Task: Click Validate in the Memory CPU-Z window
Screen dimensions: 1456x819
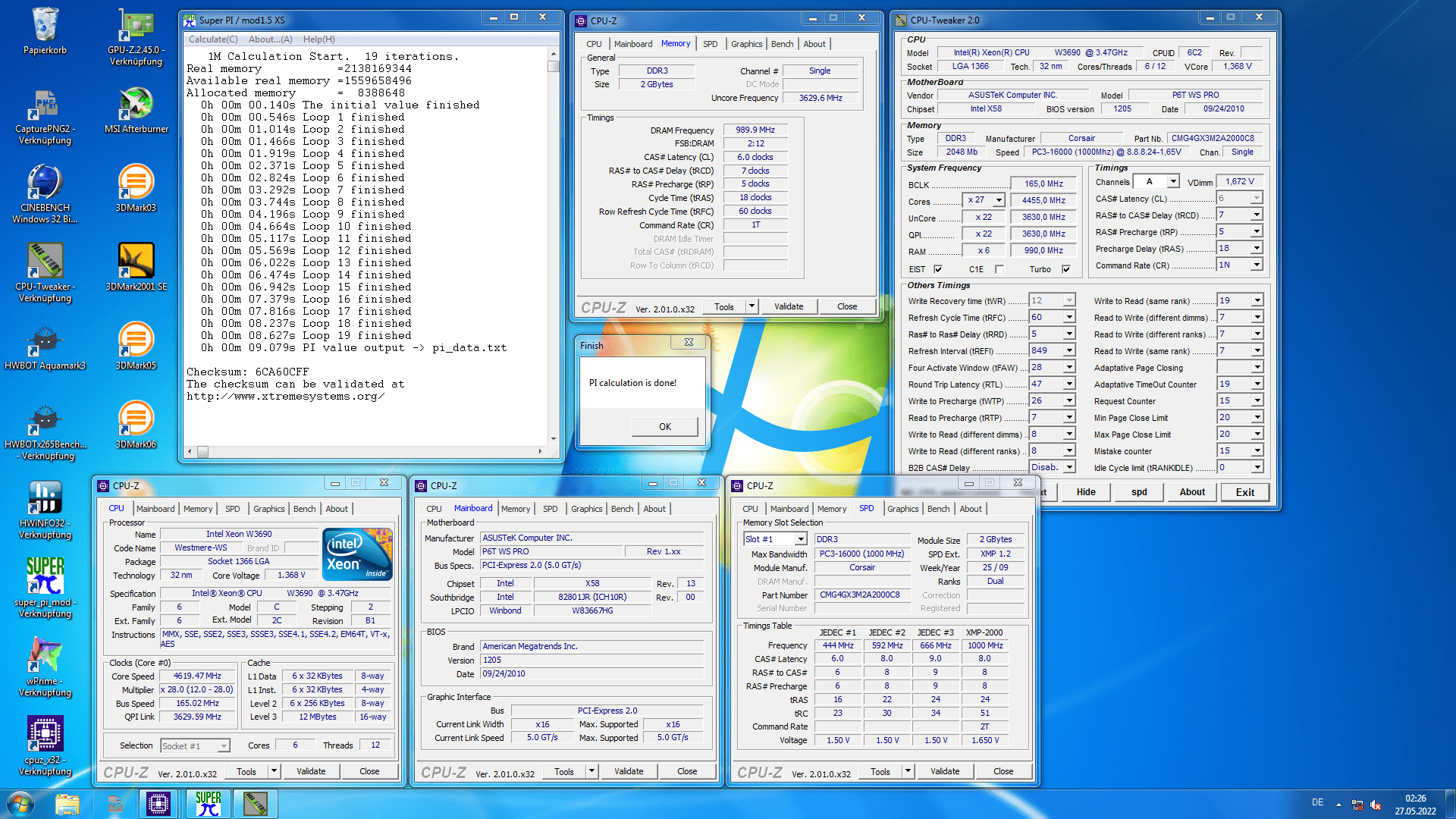Action: (x=789, y=306)
